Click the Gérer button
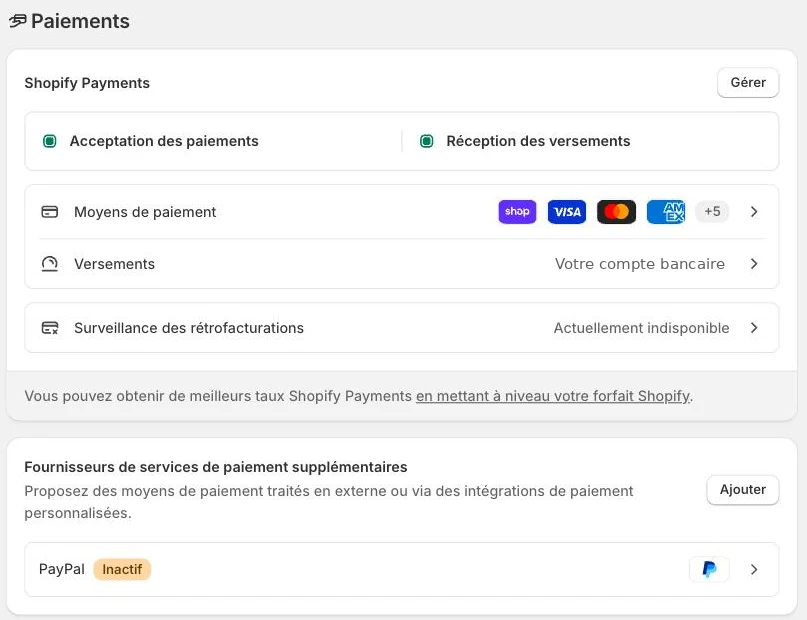This screenshot has height=620, width=807. pyautogui.click(x=748, y=82)
